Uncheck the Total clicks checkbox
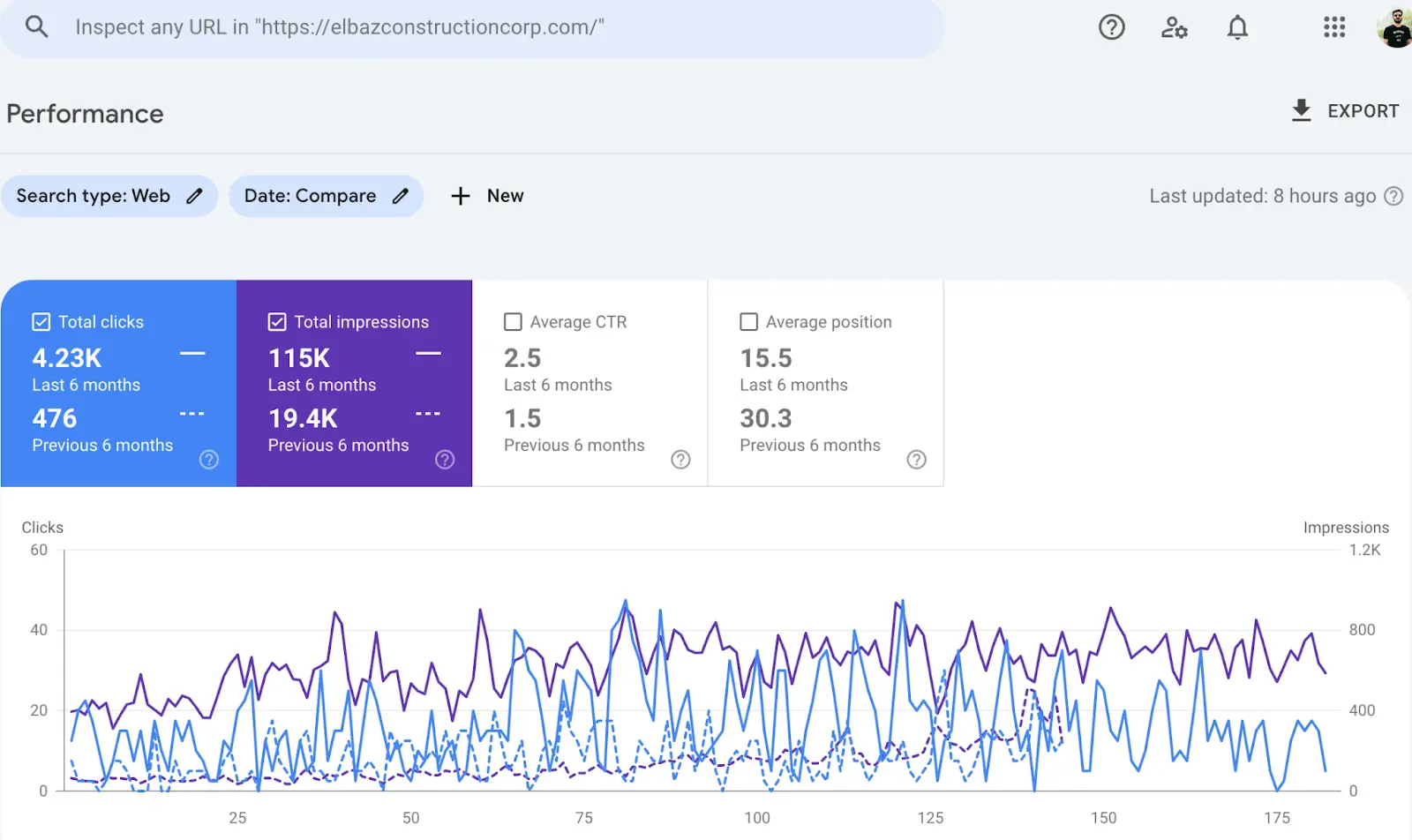Viewport: 1412px width, 840px height. [41, 322]
